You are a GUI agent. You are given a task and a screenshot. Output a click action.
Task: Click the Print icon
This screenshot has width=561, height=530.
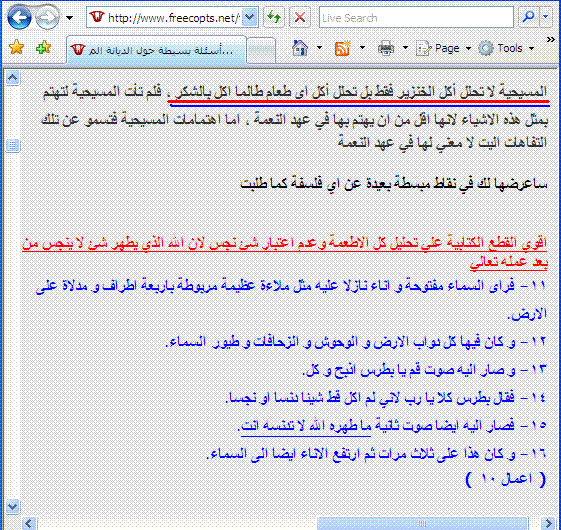coord(386,48)
